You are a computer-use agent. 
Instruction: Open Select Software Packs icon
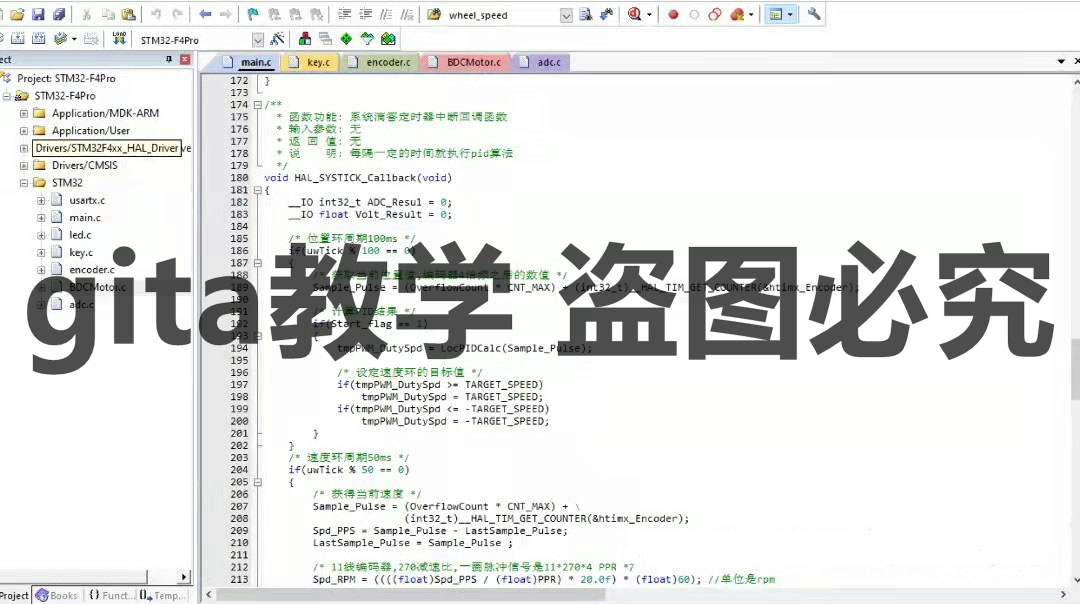(x=367, y=39)
